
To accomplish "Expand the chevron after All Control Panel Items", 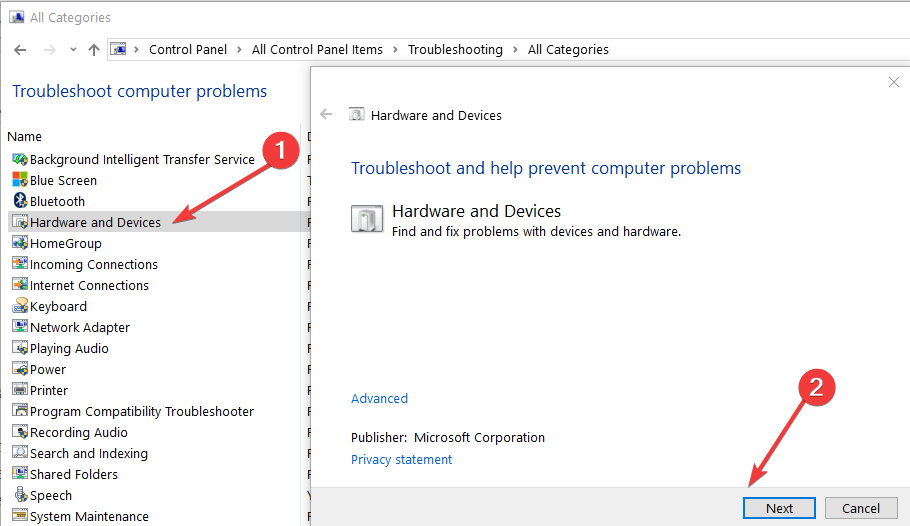I will [395, 50].
